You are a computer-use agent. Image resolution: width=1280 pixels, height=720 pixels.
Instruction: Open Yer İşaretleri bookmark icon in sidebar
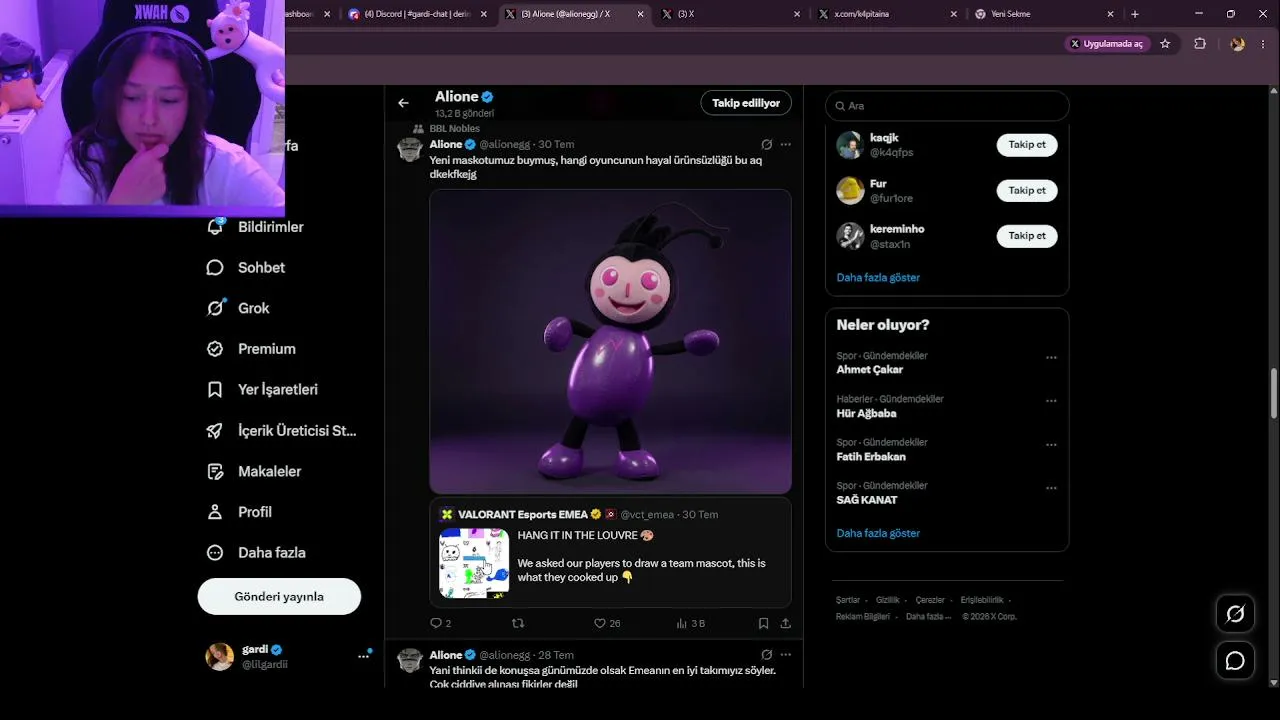(x=215, y=390)
